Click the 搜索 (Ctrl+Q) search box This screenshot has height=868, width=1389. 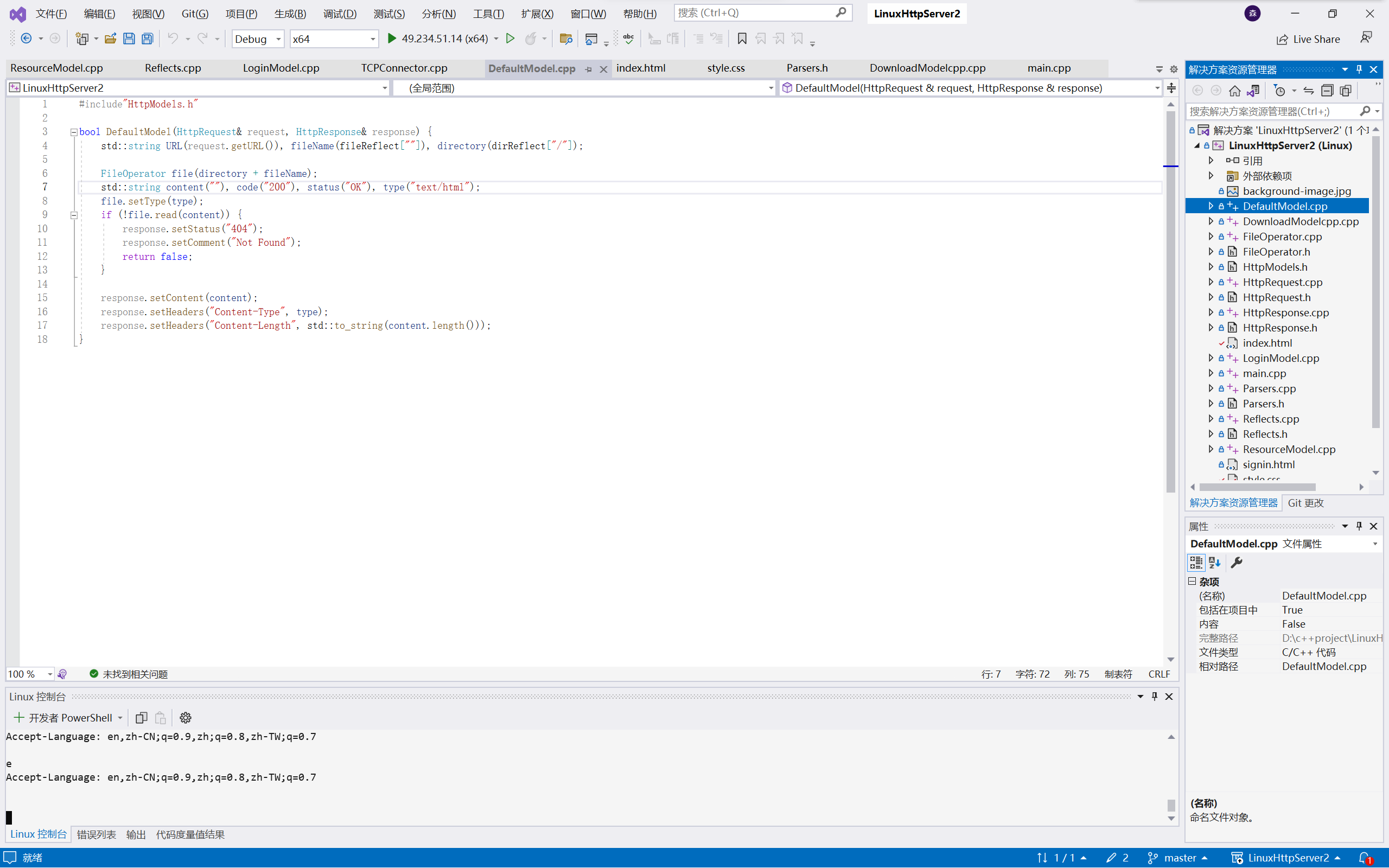(762, 12)
